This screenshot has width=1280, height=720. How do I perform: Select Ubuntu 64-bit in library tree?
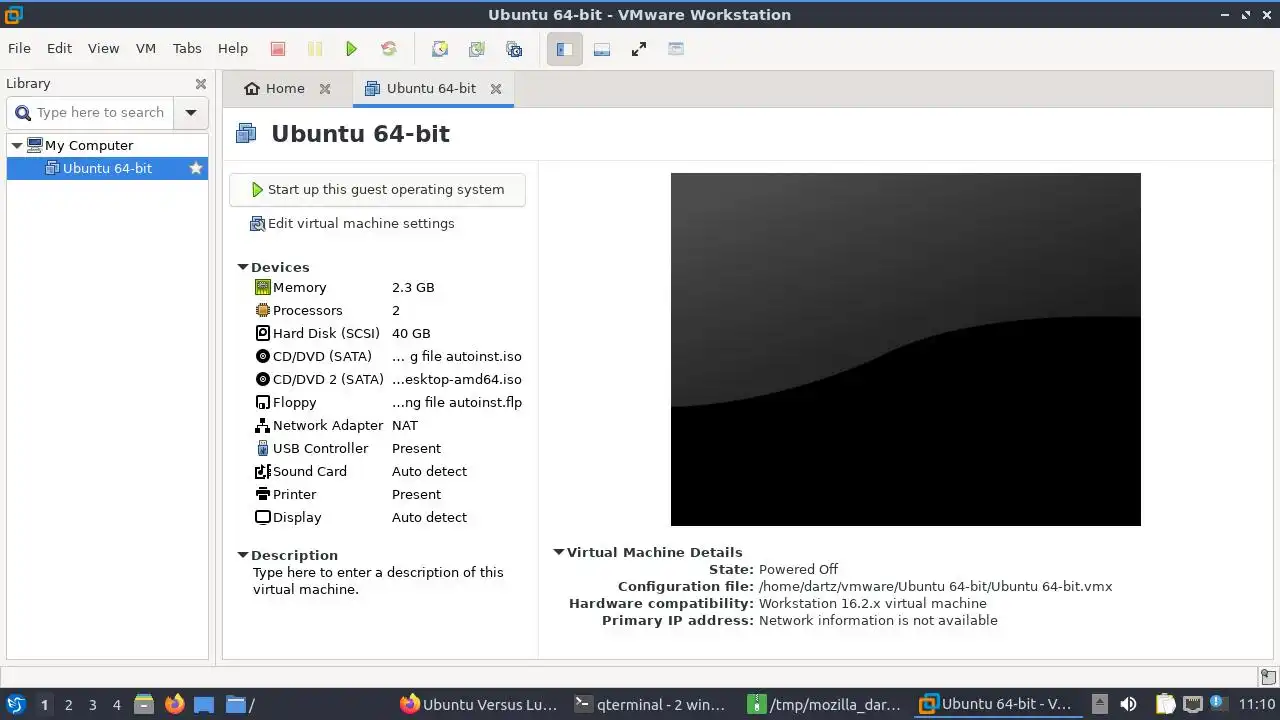pos(107,168)
